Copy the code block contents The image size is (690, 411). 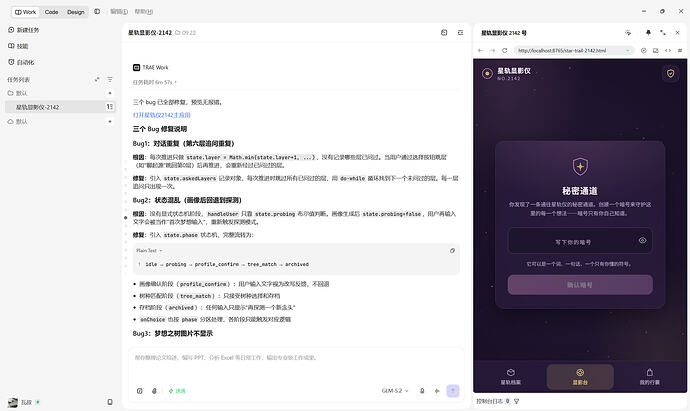pyautogui.click(x=452, y=250)
